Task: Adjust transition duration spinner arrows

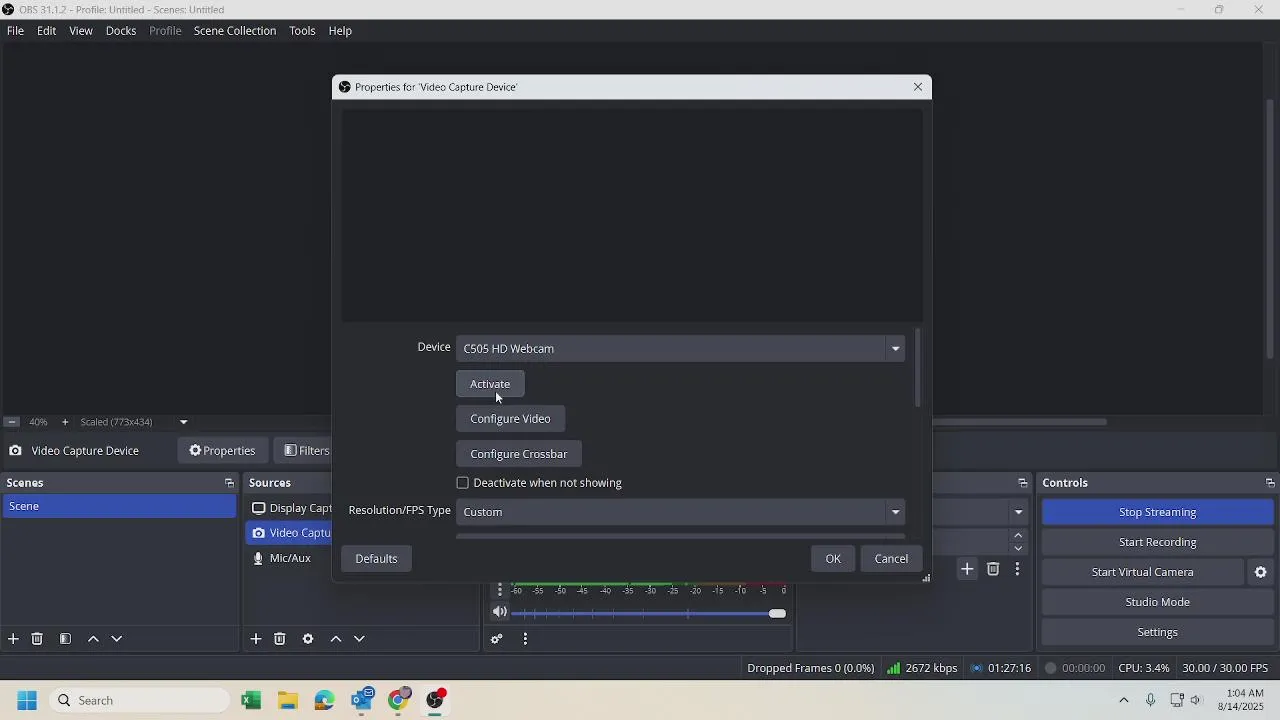Action: 1018,542
